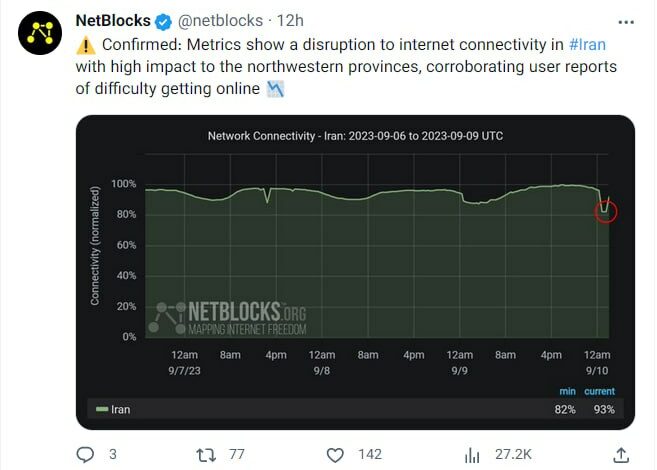
Task: View analytics via bar chart icon
Action: point(472,455)
